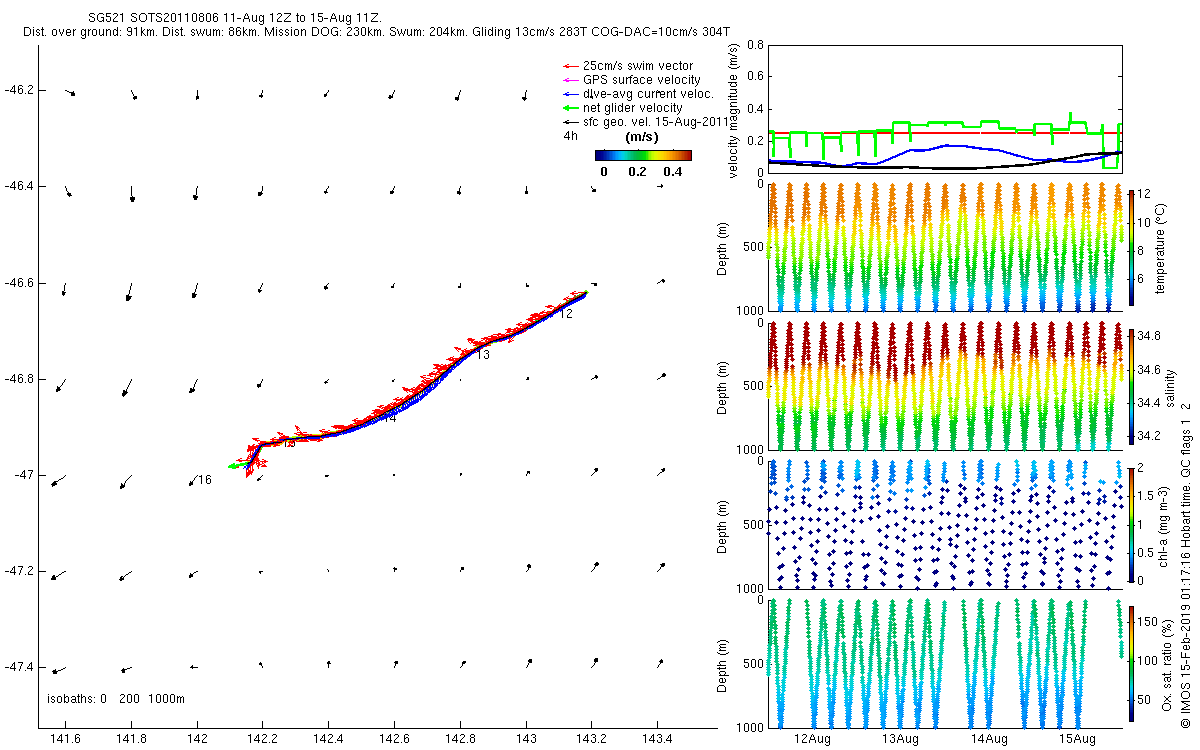The height and width of the screenshot is (750, 1200).
Task: Click the 'isobaths: 0 200 1000m' label
Action: (x=116, y=699)
